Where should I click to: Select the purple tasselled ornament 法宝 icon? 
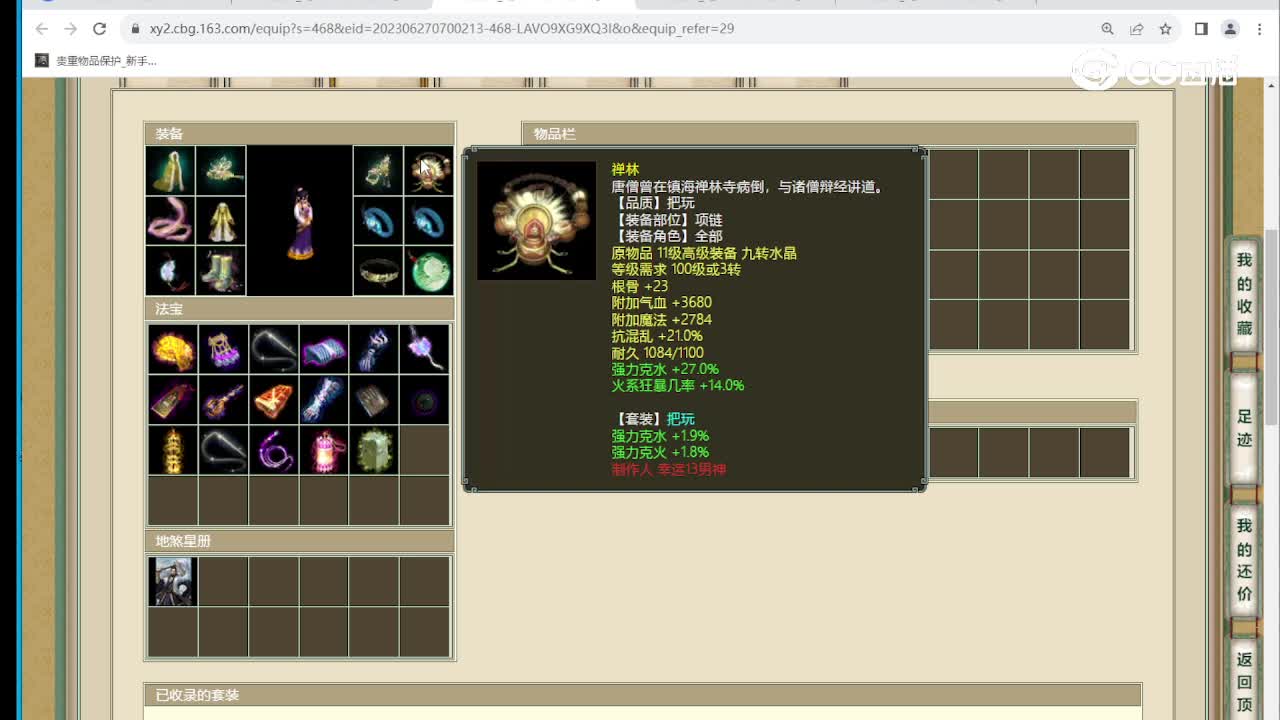tap(223, 349)
